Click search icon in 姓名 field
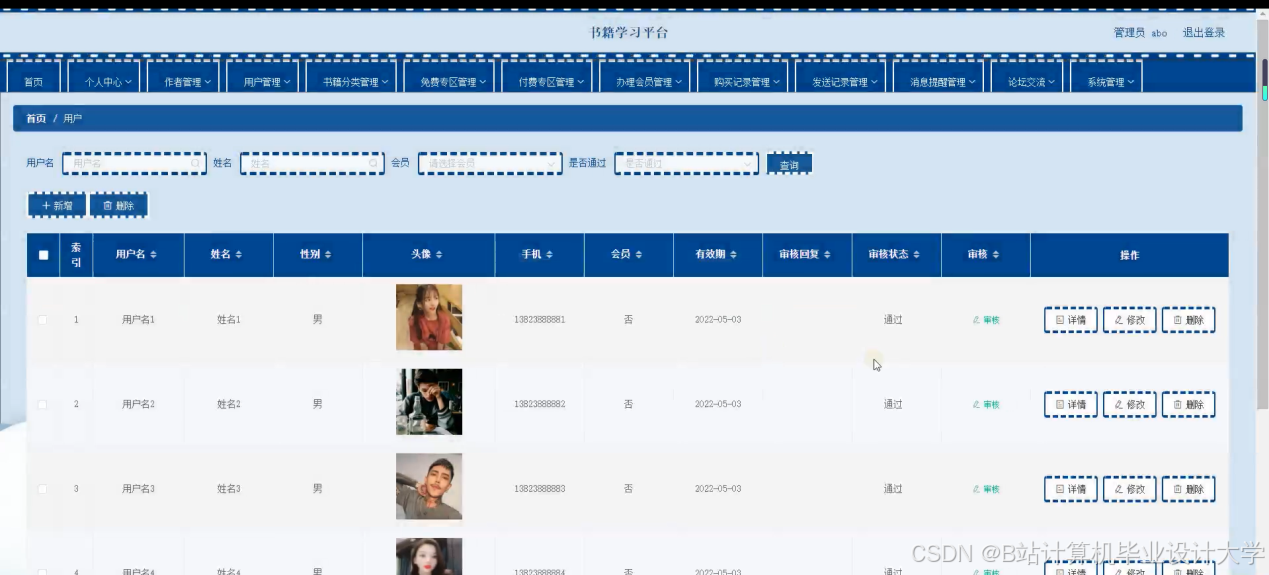Image resolution: width=1269 pixels, height=575 pixels. pos(374,163)
